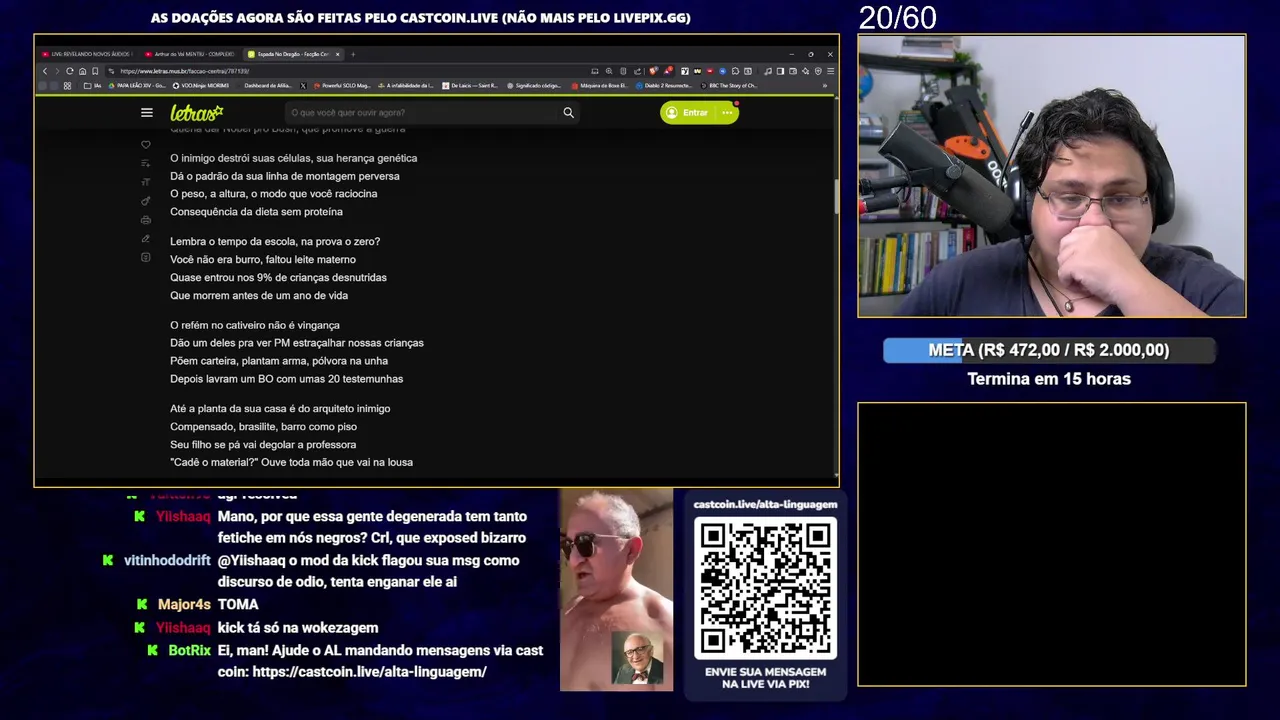The height and width of the screenshot is (720, 1280).
Task: Click chat username 'BotRix'
Action: [190, 651]
